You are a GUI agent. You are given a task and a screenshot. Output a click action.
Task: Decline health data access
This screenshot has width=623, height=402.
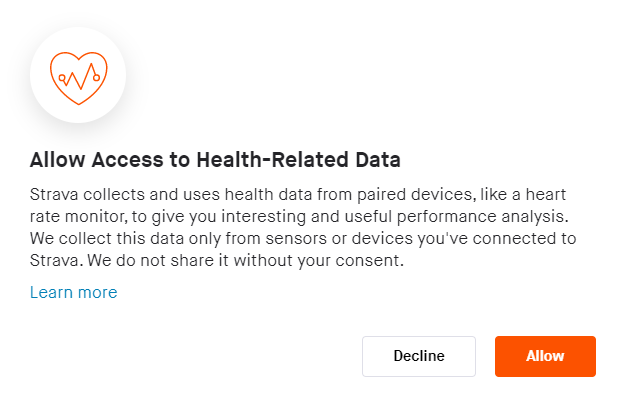[419, 356]
